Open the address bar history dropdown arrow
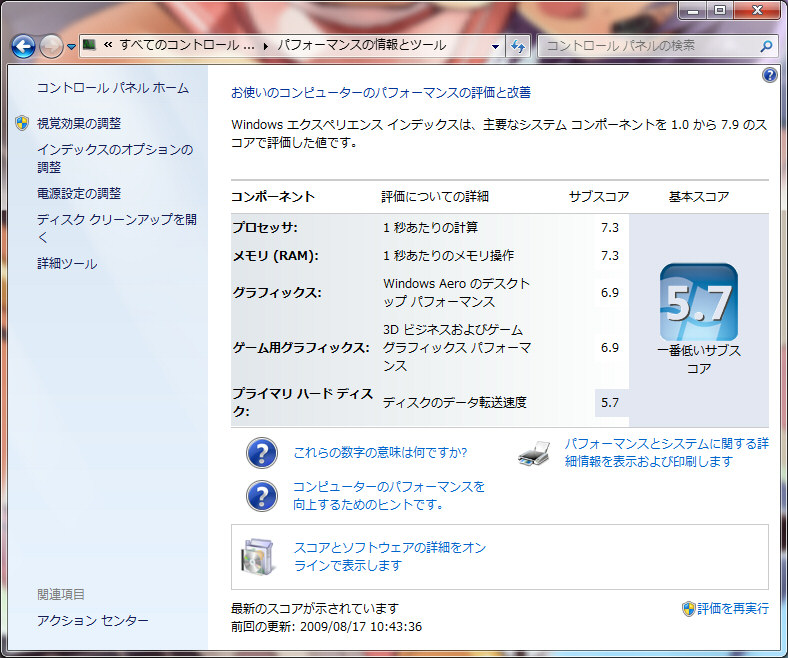788x658 pixels. 495,46
